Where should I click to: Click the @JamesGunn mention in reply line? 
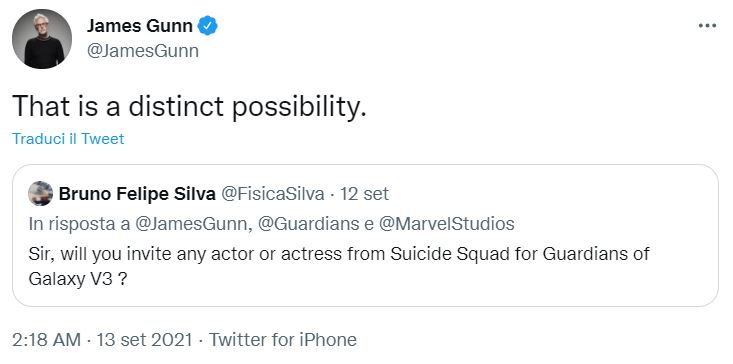coord(190,224)
